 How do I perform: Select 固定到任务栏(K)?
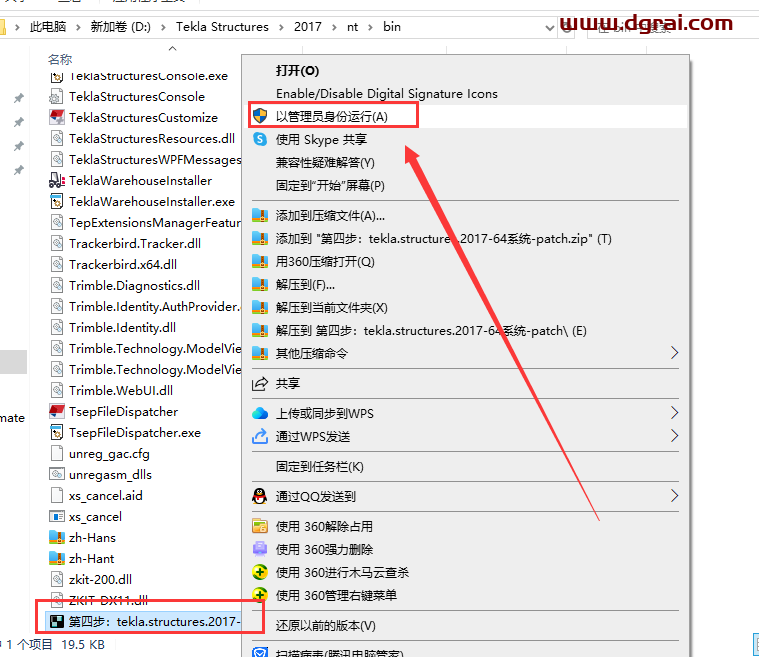(319, 467)
